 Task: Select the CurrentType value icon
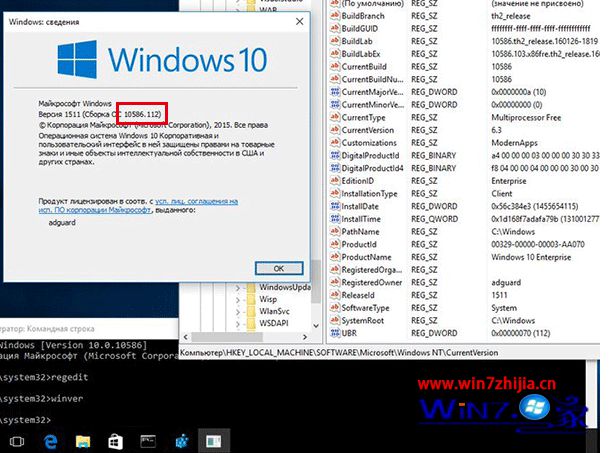[335, 117]
